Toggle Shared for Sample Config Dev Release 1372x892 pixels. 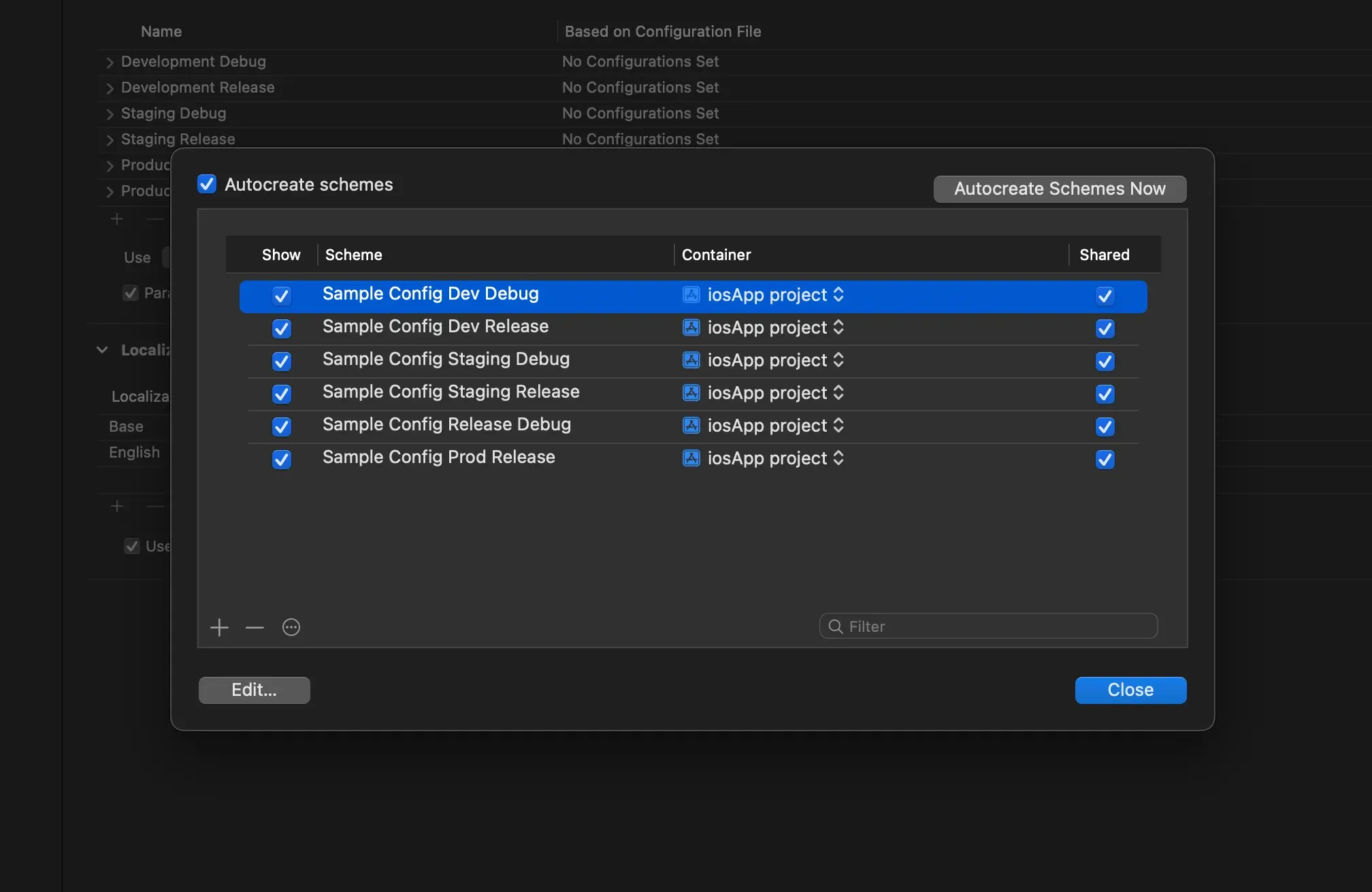1105,328
